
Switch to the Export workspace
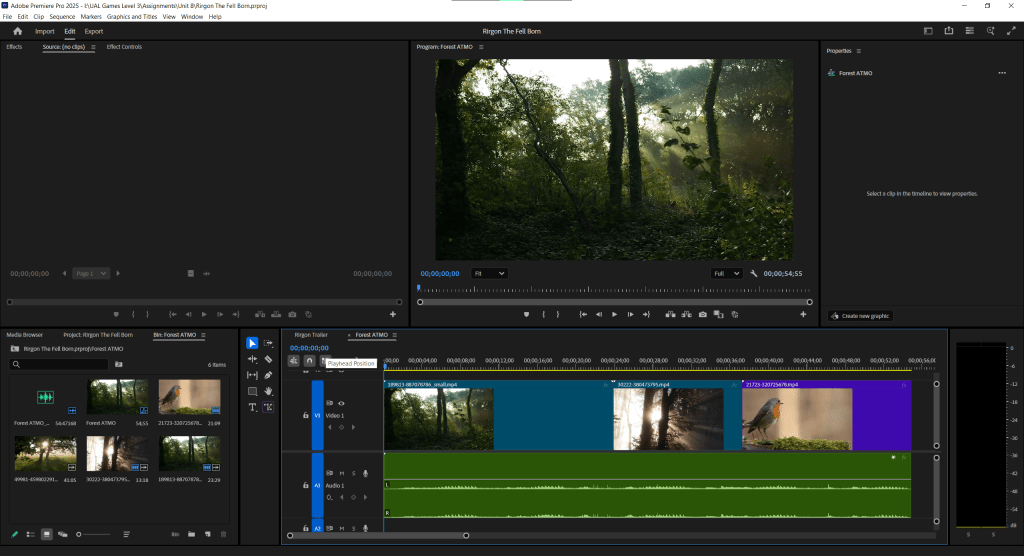coord(93,31)
